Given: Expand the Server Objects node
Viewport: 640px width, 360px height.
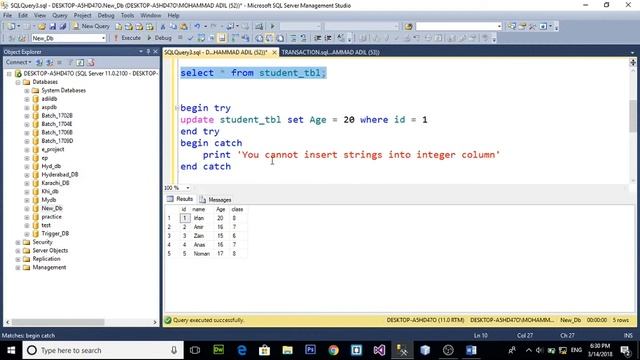Looking at the screenshot, I should coord(18,251).
